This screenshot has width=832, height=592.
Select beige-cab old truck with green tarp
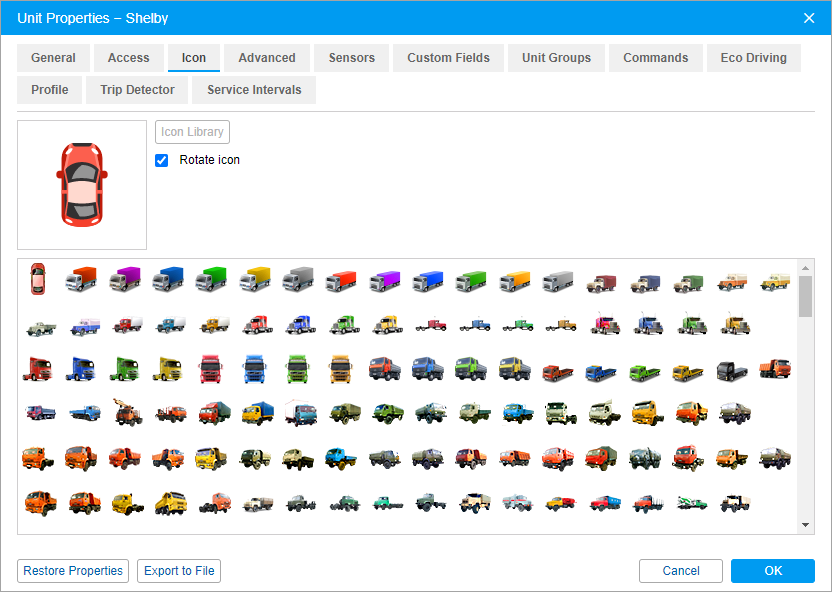pyautogui.click(x=688, y=283)
